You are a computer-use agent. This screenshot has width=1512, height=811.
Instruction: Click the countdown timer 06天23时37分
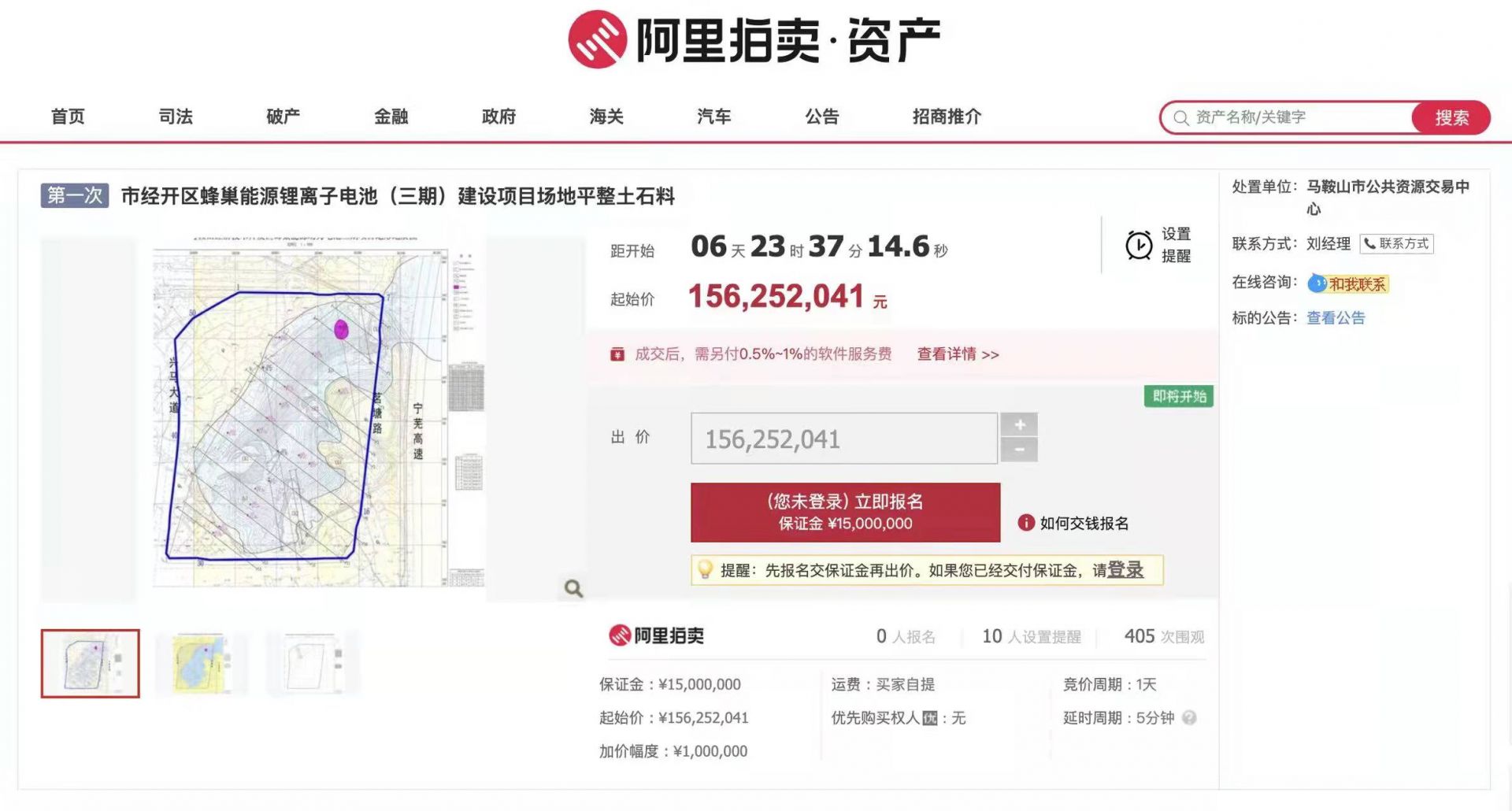(819, 246)
